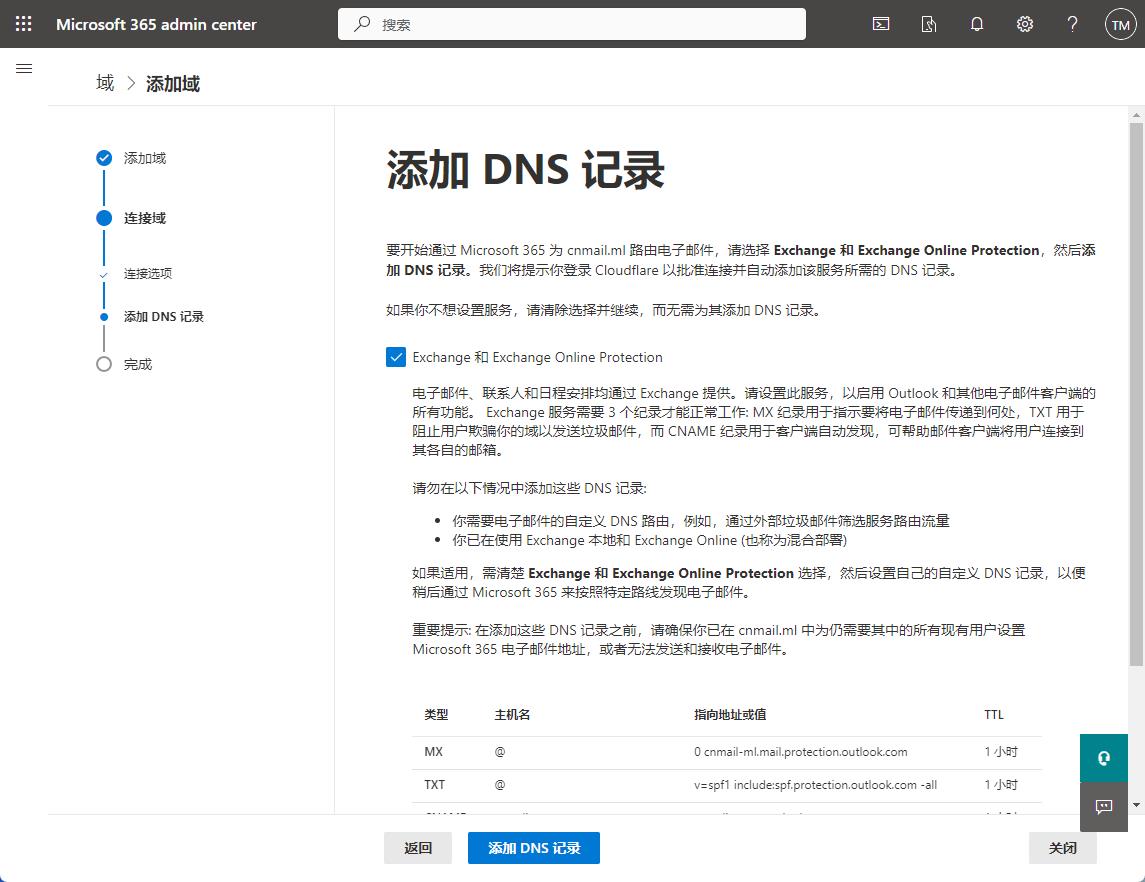
Task: Open the settings gear
Action: (1025, 24)
